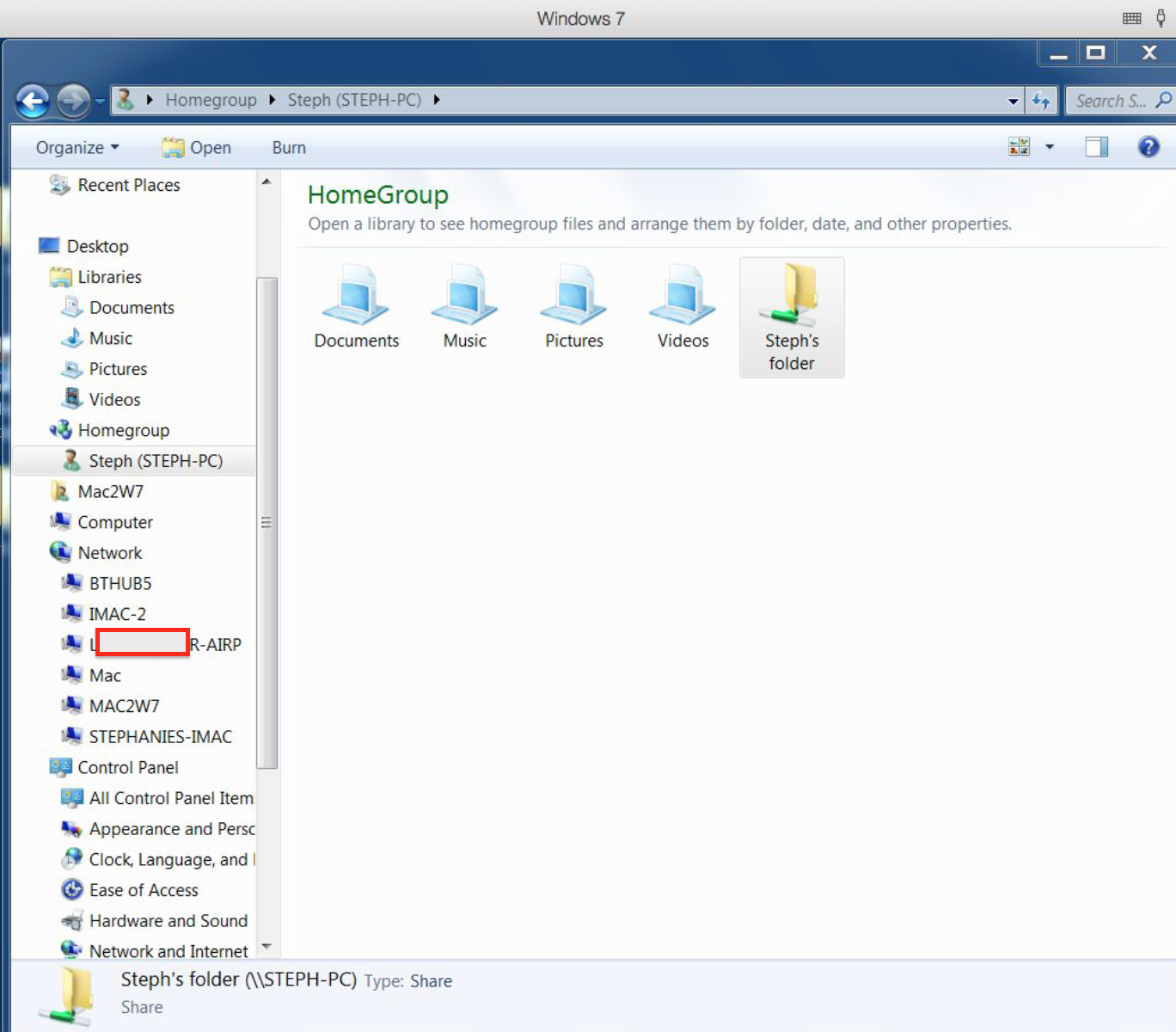Change your view icon button

click(1020, 147)
